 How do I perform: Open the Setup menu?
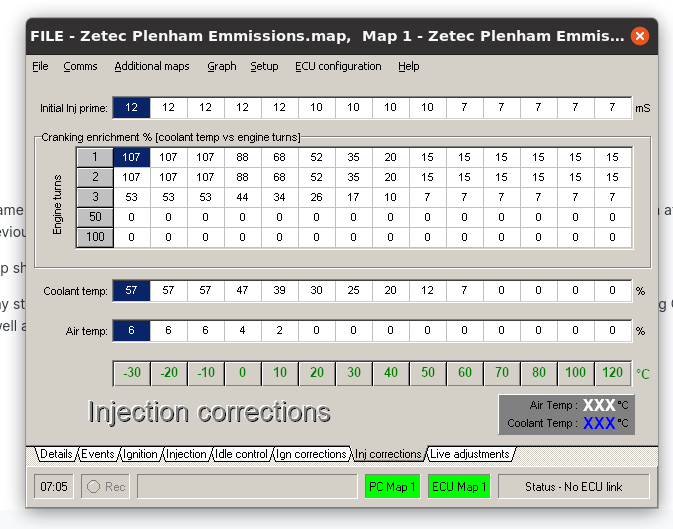264,66
